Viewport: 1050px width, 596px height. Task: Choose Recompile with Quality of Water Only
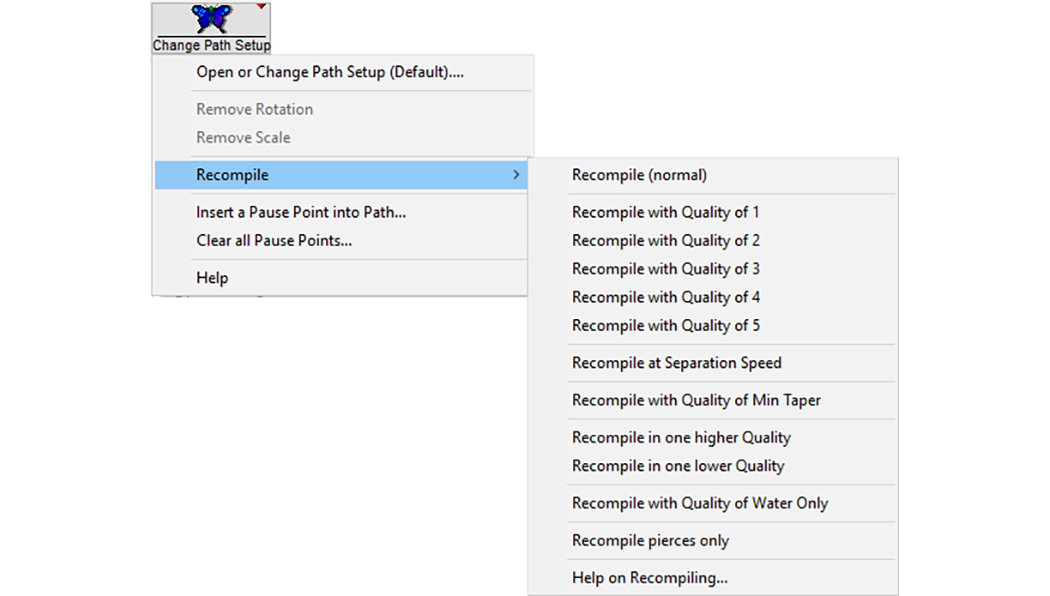700,503
